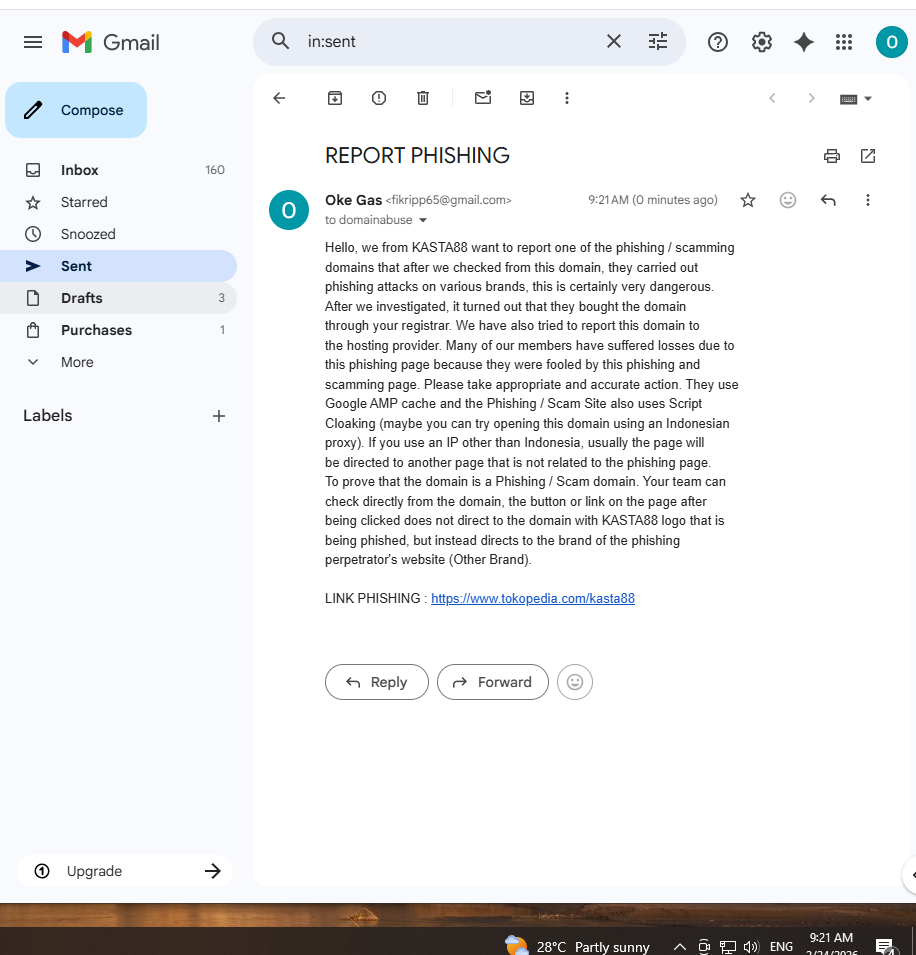Open the taskbar clock
This screenshot has height=955, width=916.
831,943
